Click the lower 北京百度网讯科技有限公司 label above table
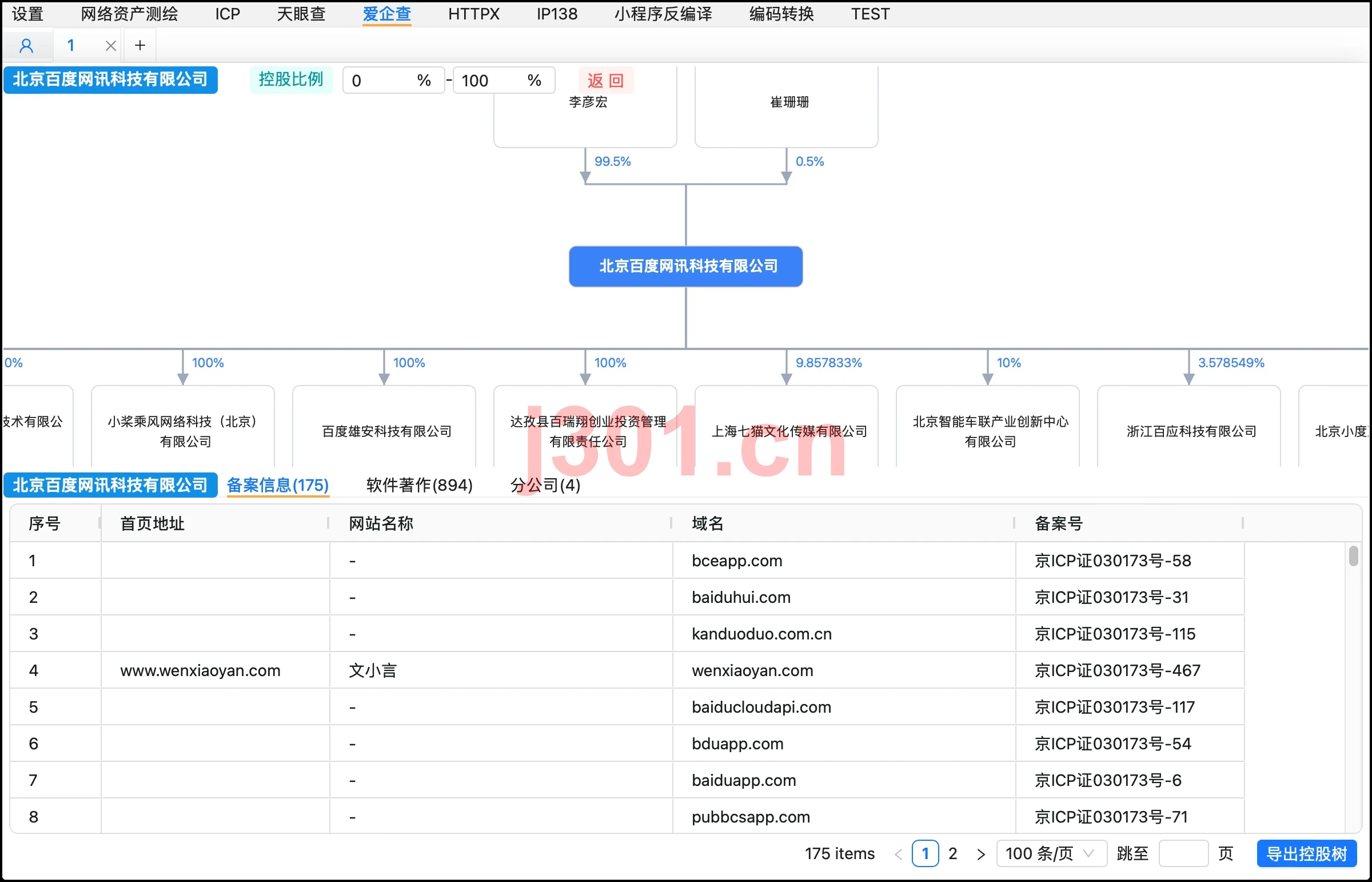 coord(110,486)
